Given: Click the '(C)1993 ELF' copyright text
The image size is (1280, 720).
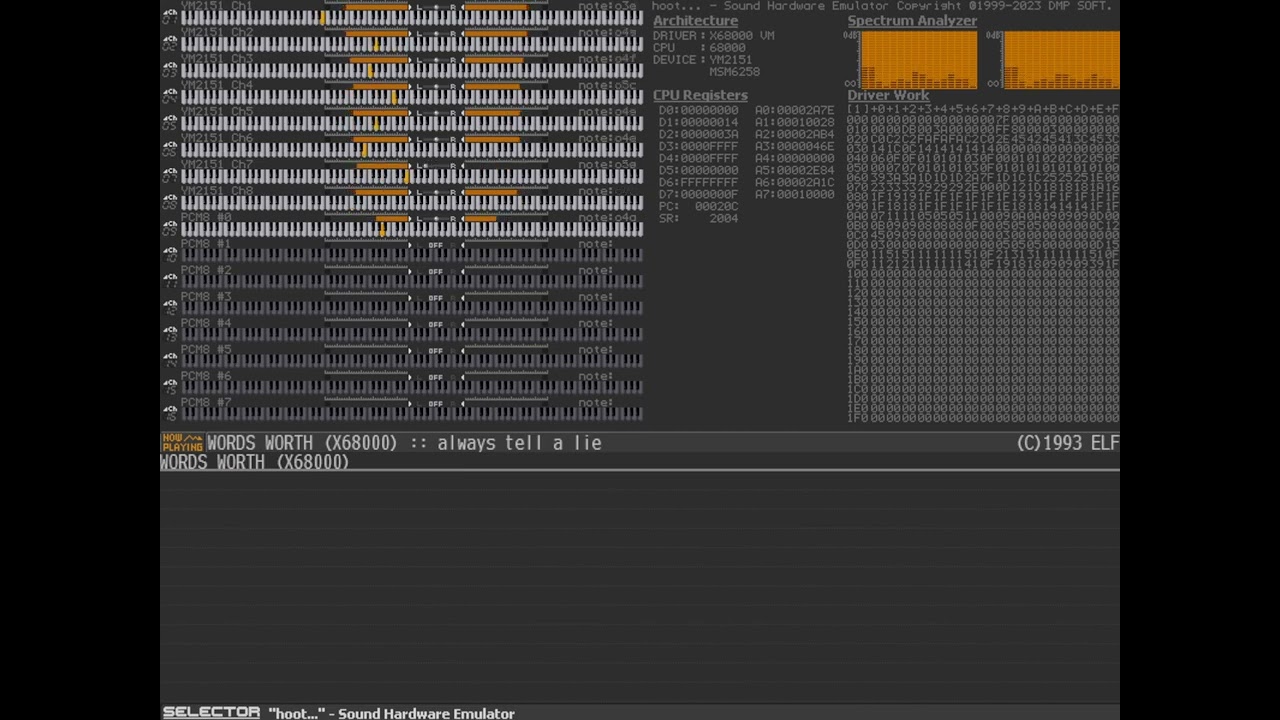Looking at the screenshot, I should (x=1067, y=443).
